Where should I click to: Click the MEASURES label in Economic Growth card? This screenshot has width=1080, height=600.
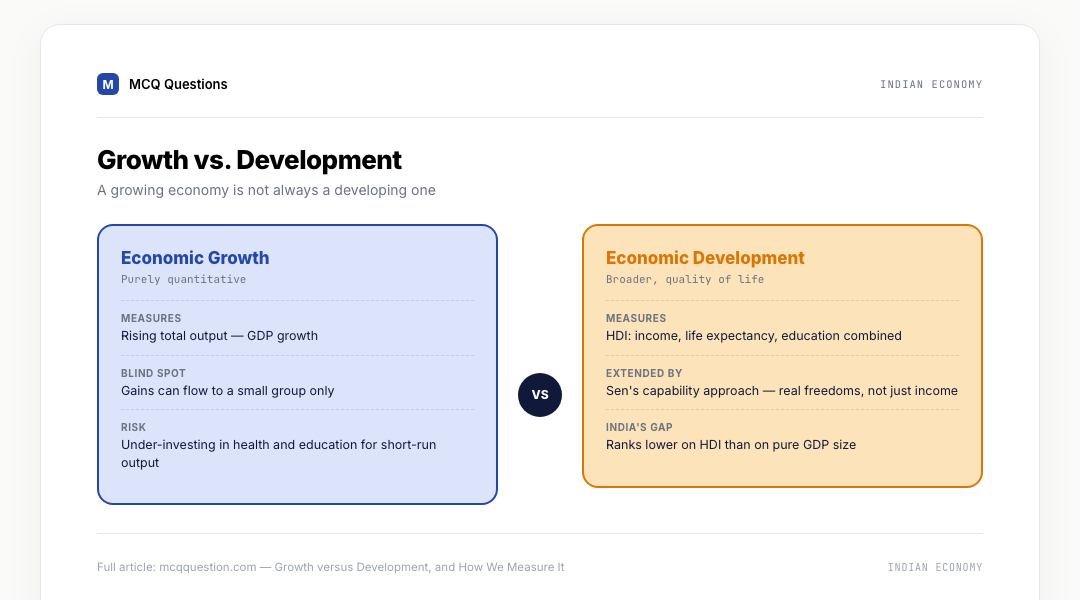tap(151, 318)
